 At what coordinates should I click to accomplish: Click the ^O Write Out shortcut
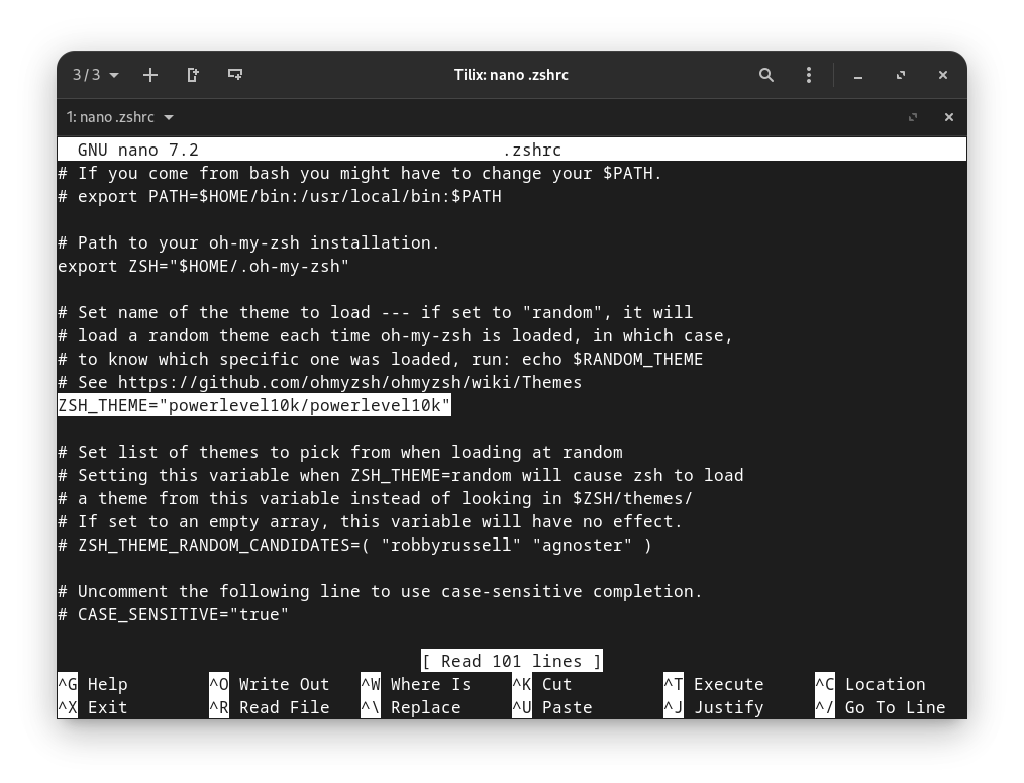269,684
